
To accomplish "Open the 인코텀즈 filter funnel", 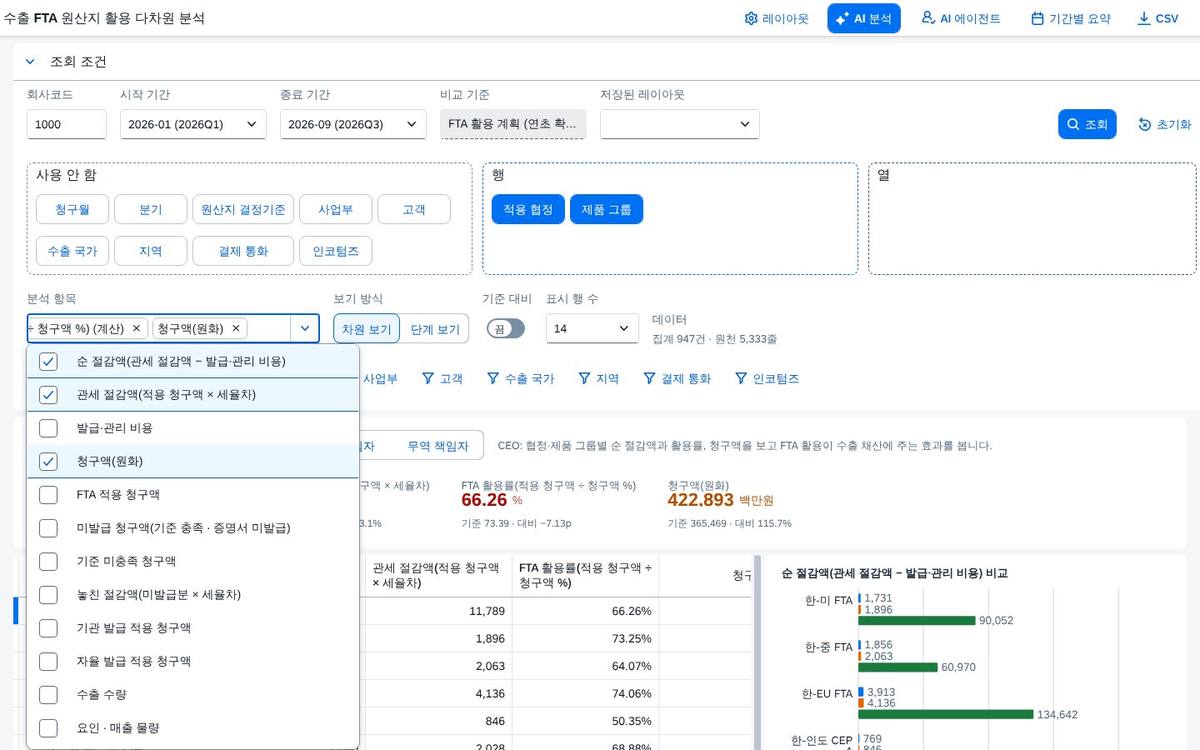I will pos(767,379).
